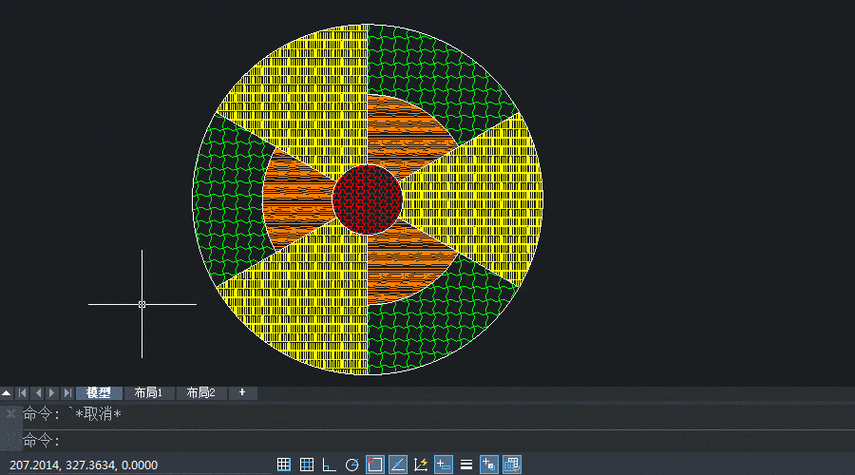Show lineweight using three-line icon
Screen dimensions: 855x475
point(466,464)
